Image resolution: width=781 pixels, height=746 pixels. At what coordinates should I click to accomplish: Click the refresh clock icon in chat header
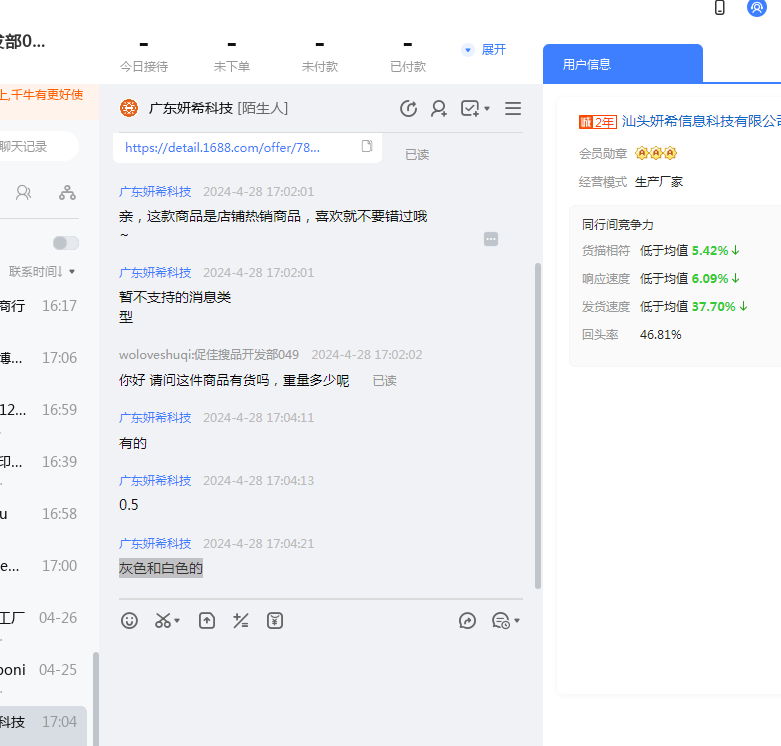tap(408, 109)
